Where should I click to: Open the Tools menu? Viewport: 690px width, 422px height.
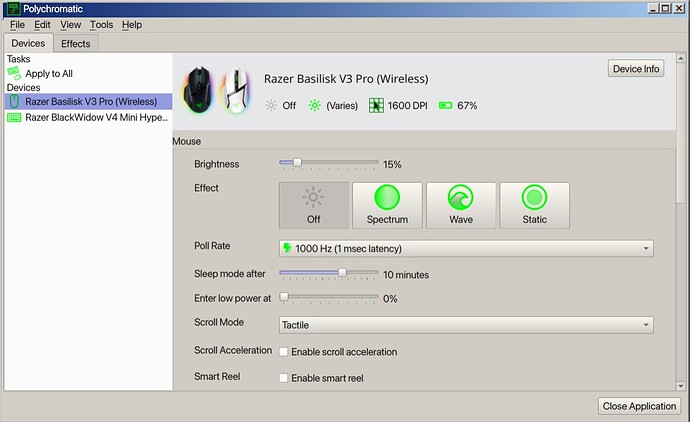point(101,25)
